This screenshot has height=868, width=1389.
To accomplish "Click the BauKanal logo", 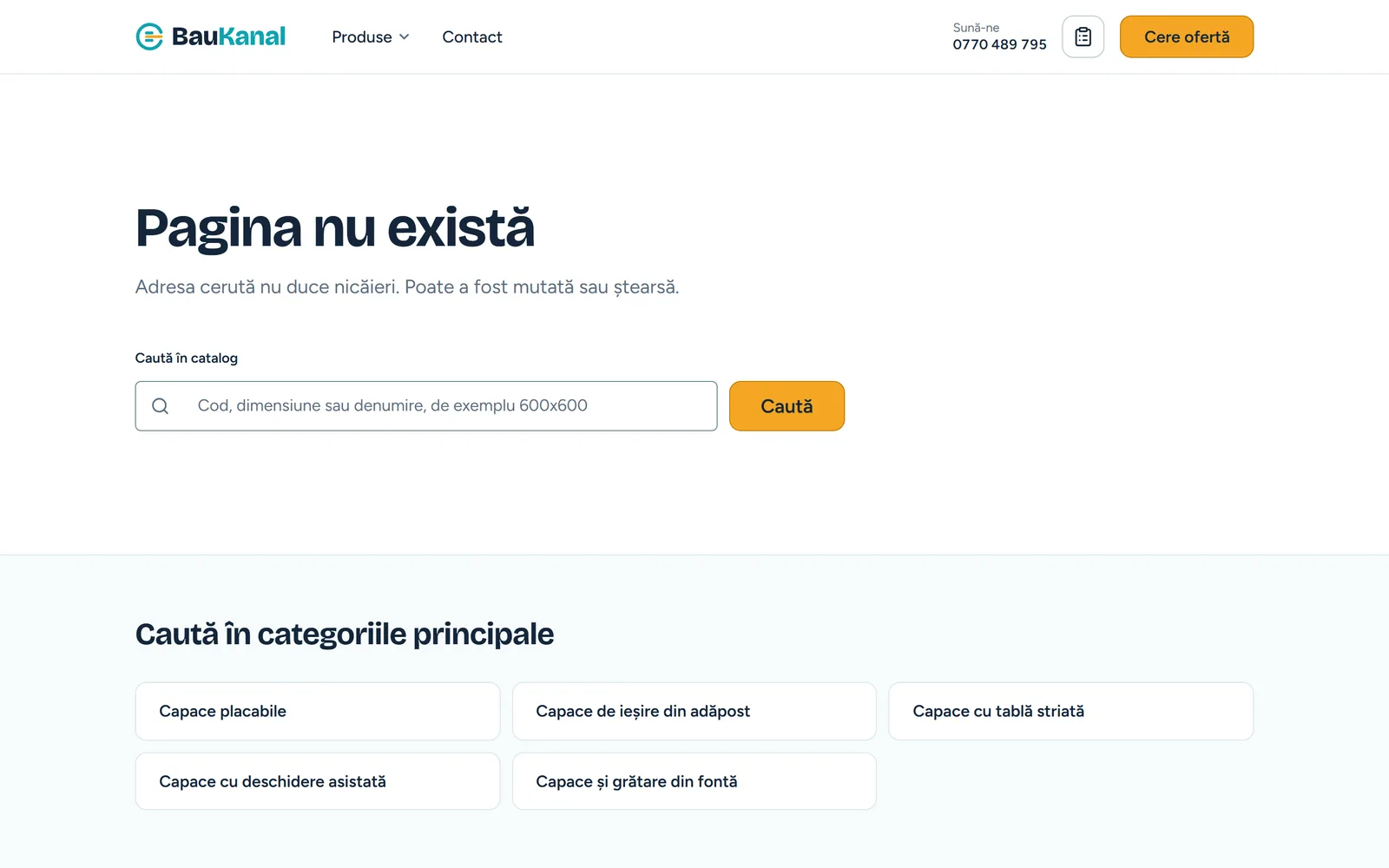I will click(210, 36).
